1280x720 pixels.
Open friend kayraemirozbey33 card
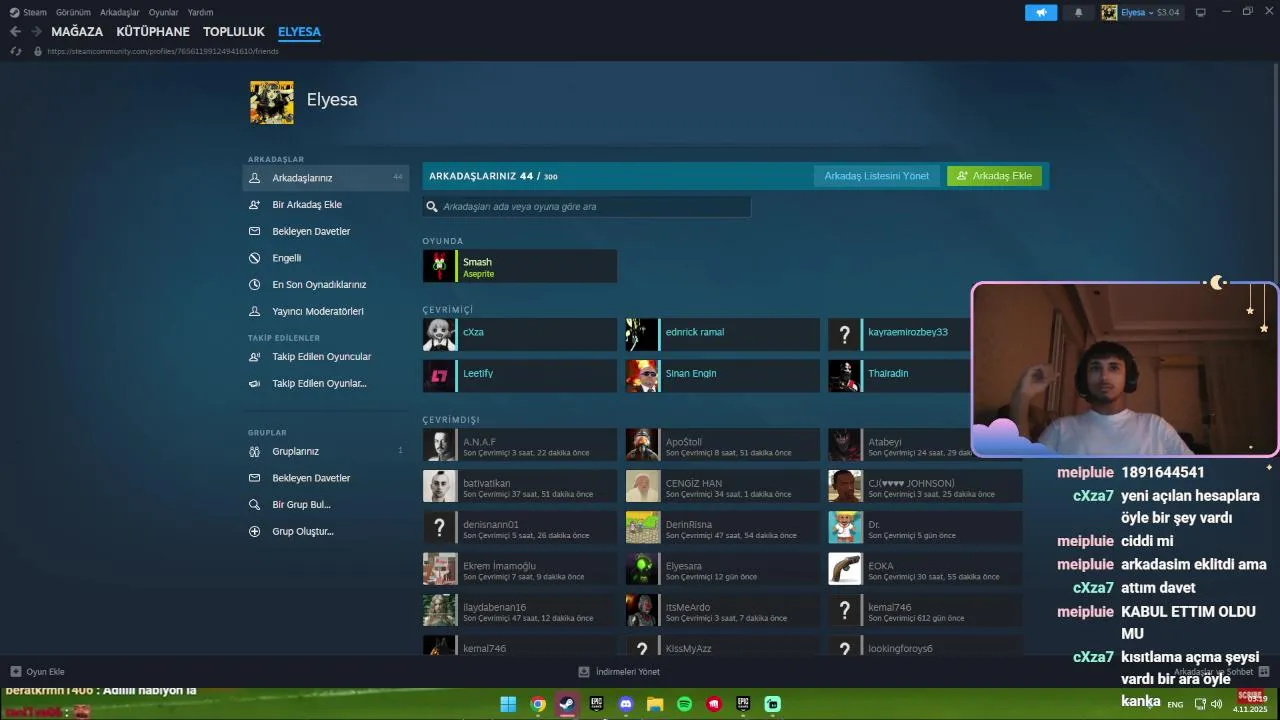899,334
